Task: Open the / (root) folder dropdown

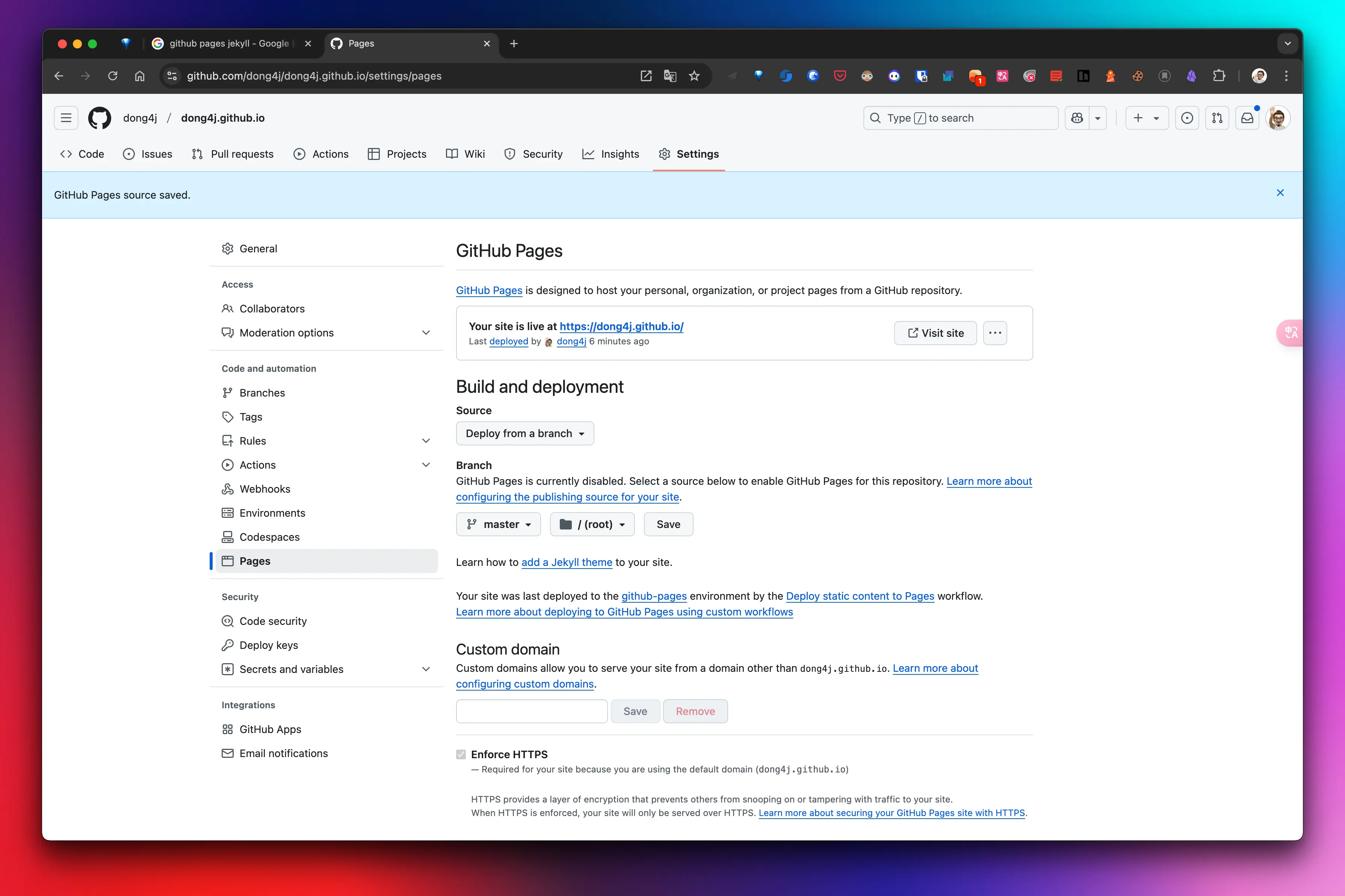Action: (592, 525)
